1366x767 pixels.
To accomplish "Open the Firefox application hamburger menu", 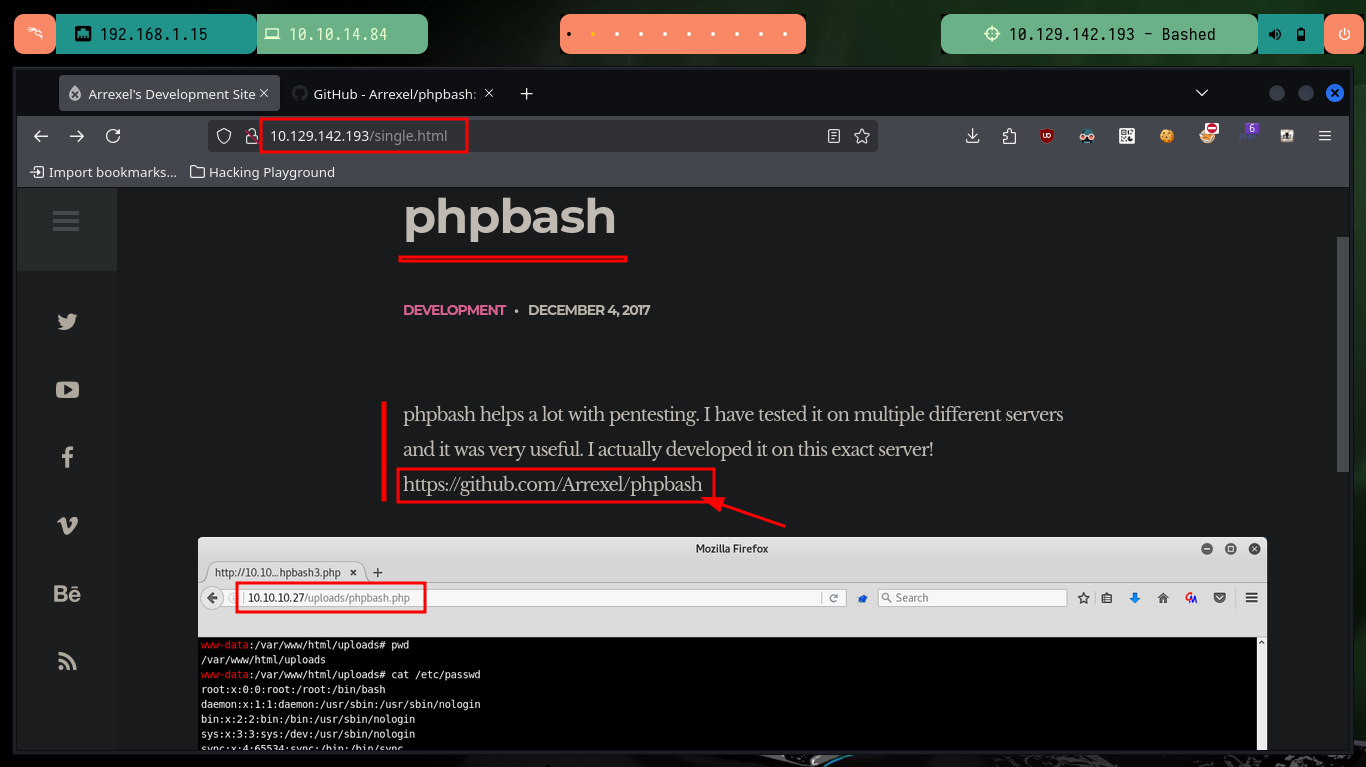I will (1325, 136).
